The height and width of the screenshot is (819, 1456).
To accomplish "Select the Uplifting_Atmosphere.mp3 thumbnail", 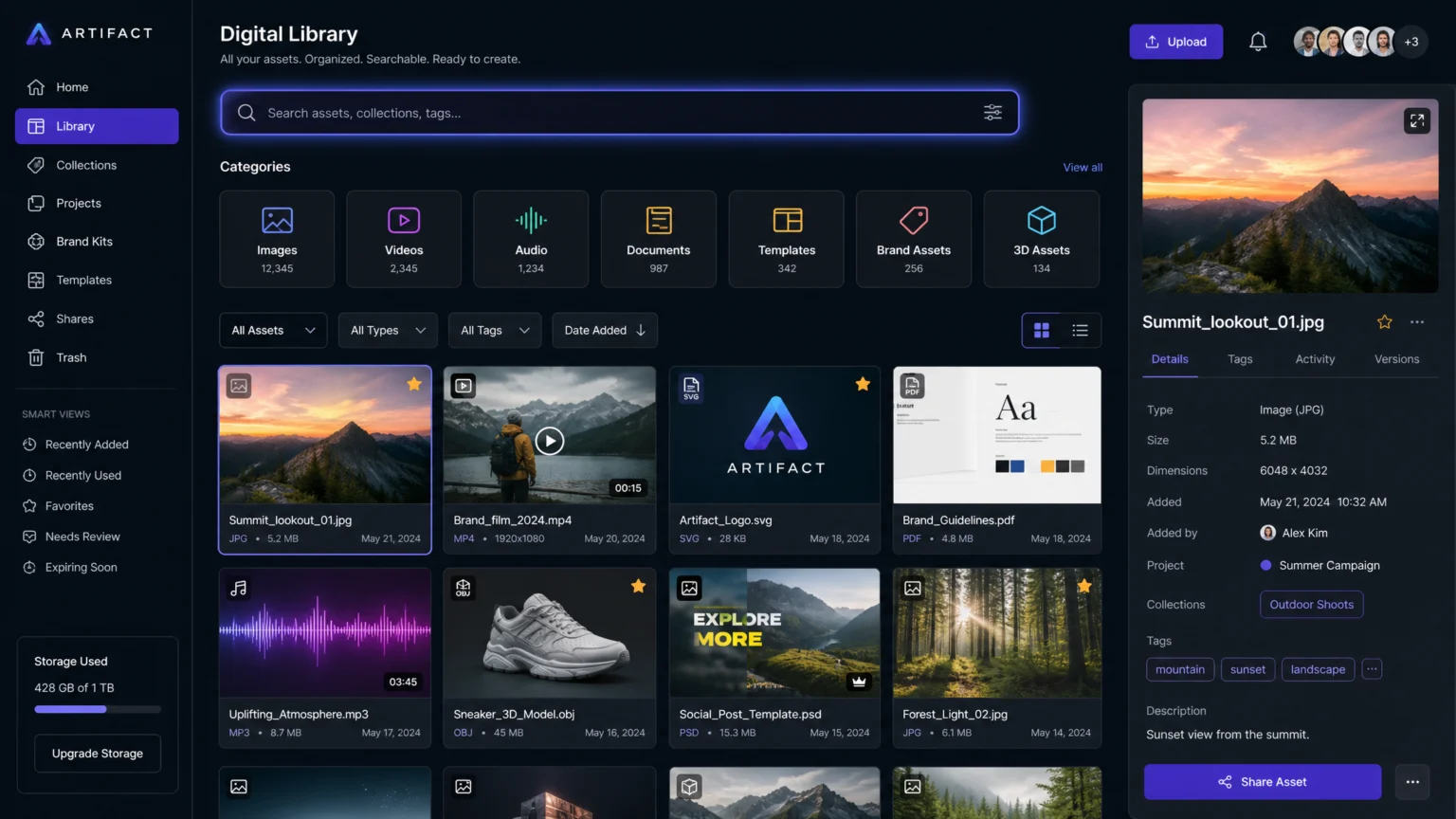I will (x=325, y=633).
